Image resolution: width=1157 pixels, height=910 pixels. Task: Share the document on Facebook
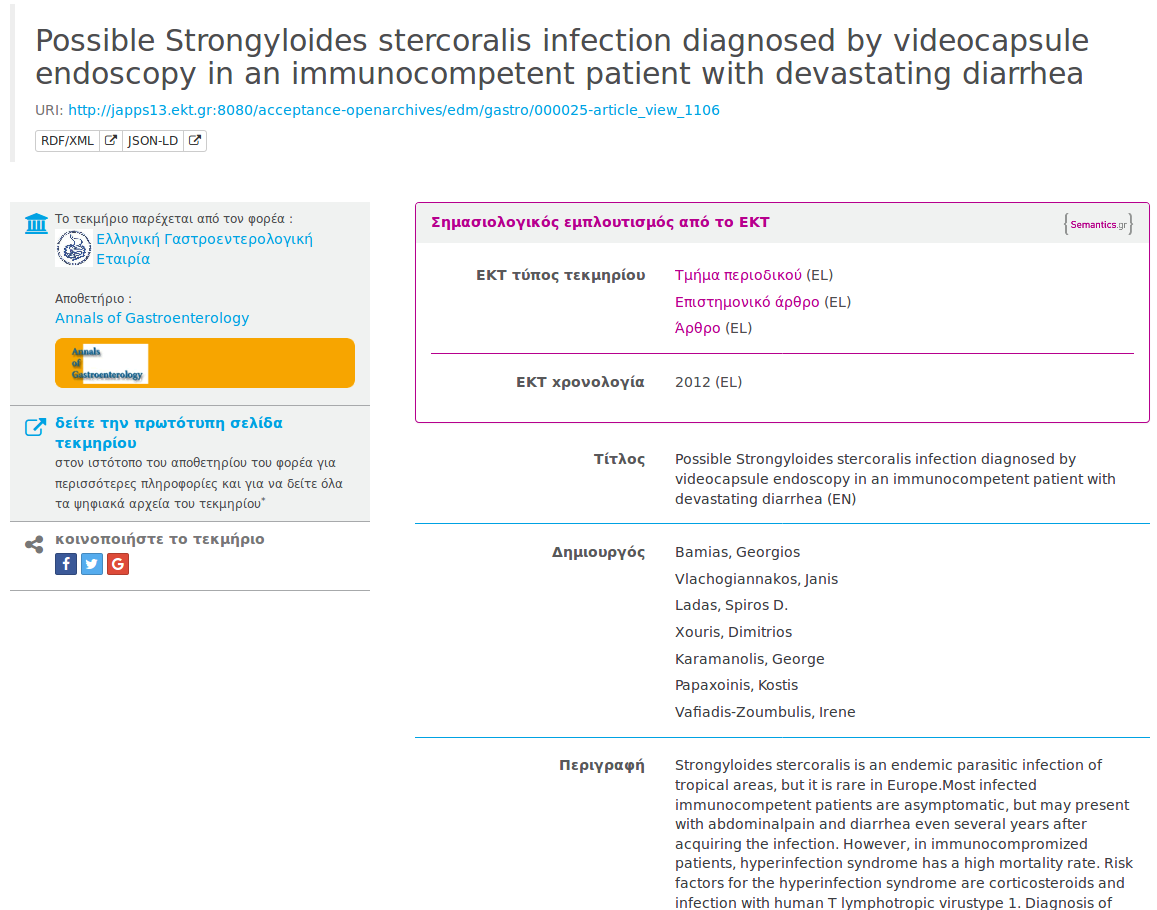tap(65, 564)
